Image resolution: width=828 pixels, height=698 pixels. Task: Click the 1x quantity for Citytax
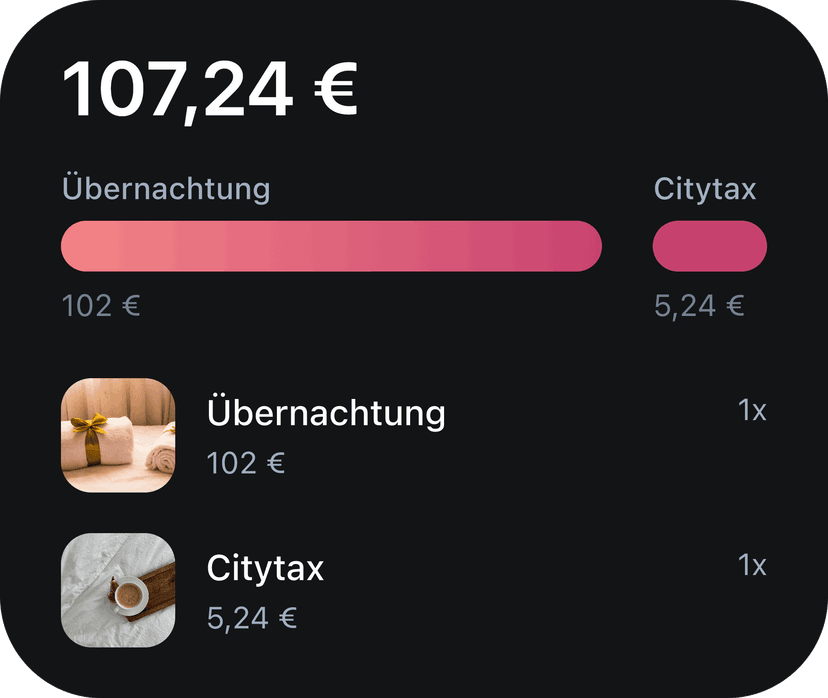[x=752, y=565]
